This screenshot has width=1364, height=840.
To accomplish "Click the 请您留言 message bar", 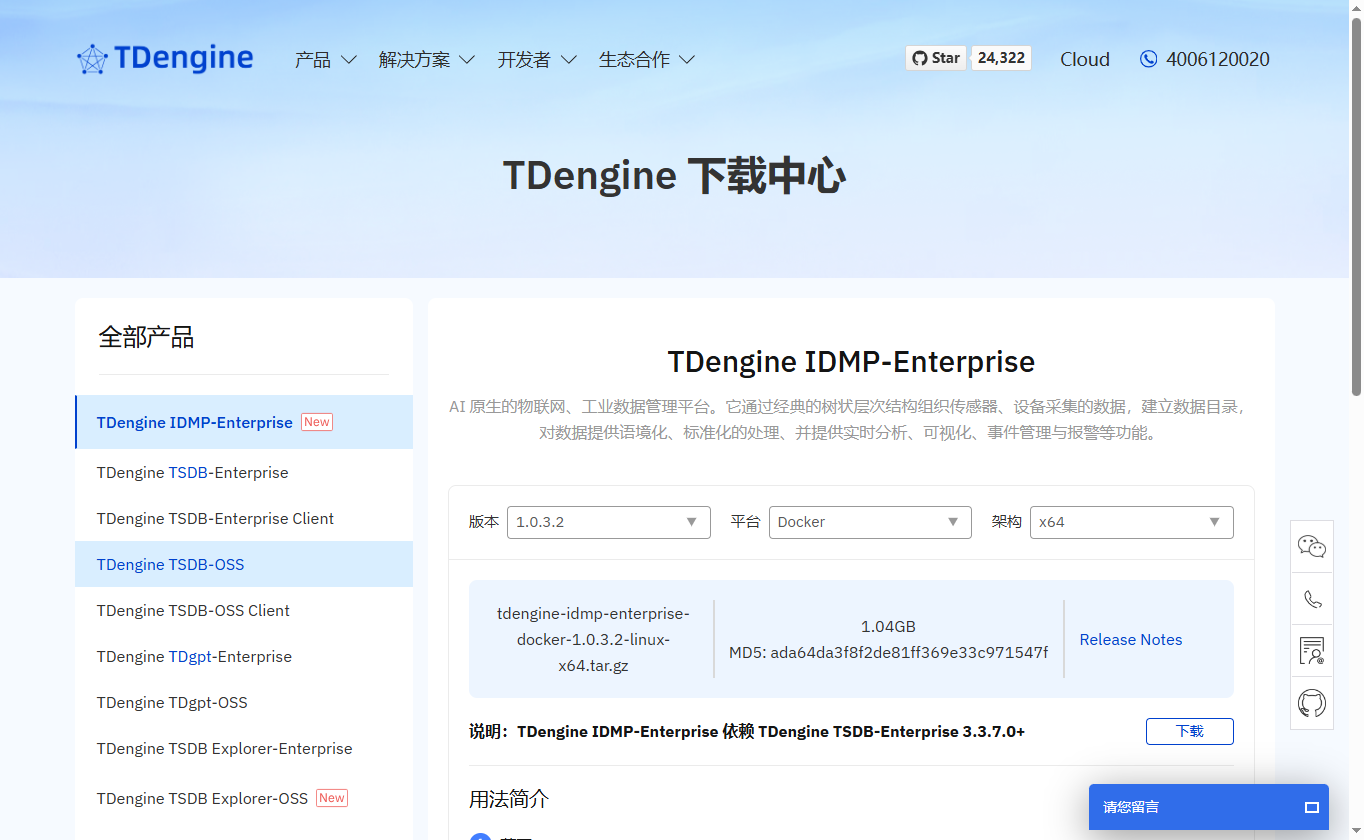I will pos(1209,807).
